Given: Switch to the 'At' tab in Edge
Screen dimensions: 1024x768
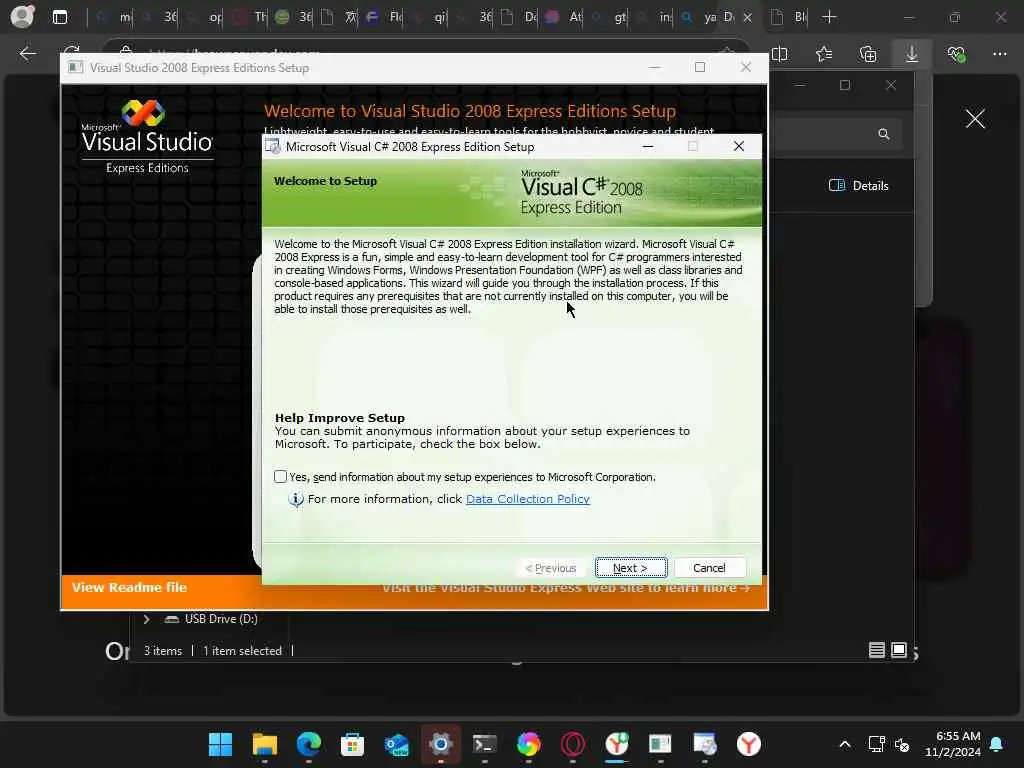Looking at the screenshot, I should pos(563,17).
